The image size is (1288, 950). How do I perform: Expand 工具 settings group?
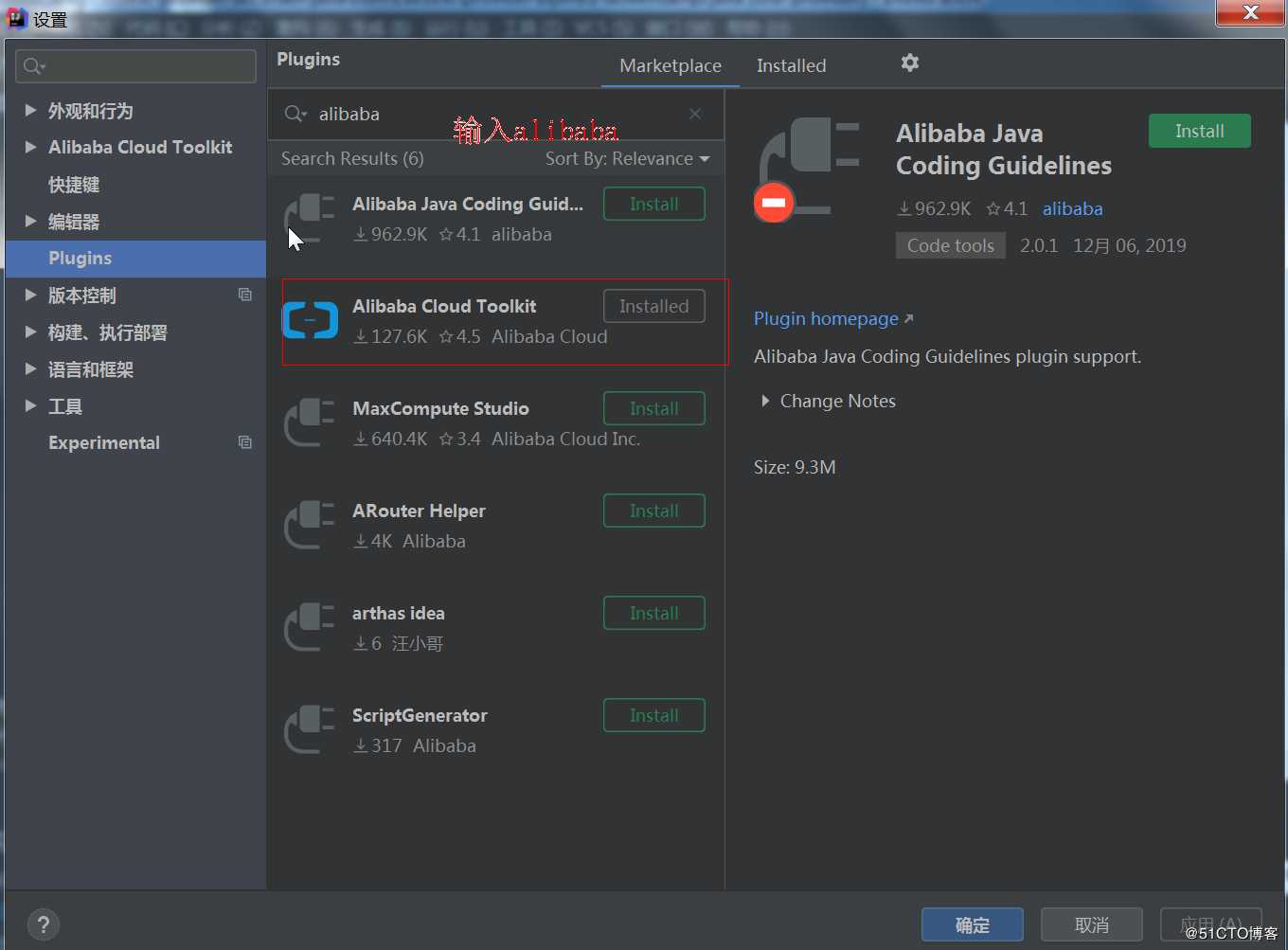31,405
